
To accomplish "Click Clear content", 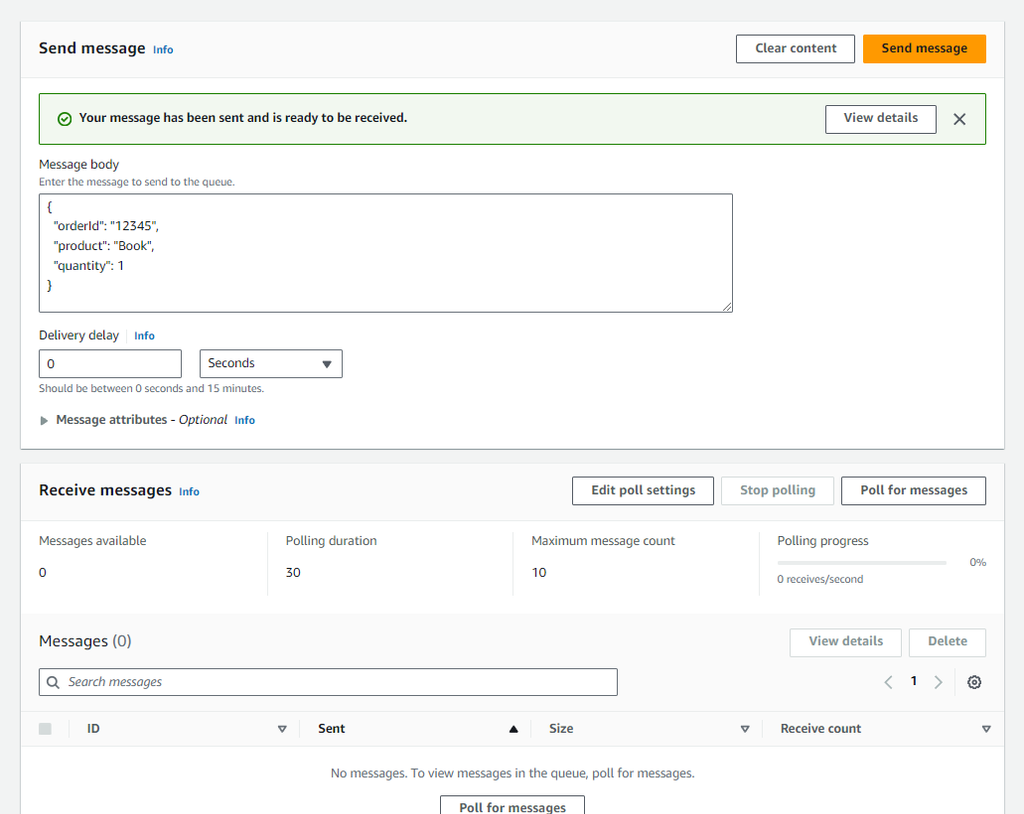I will 795,48.
